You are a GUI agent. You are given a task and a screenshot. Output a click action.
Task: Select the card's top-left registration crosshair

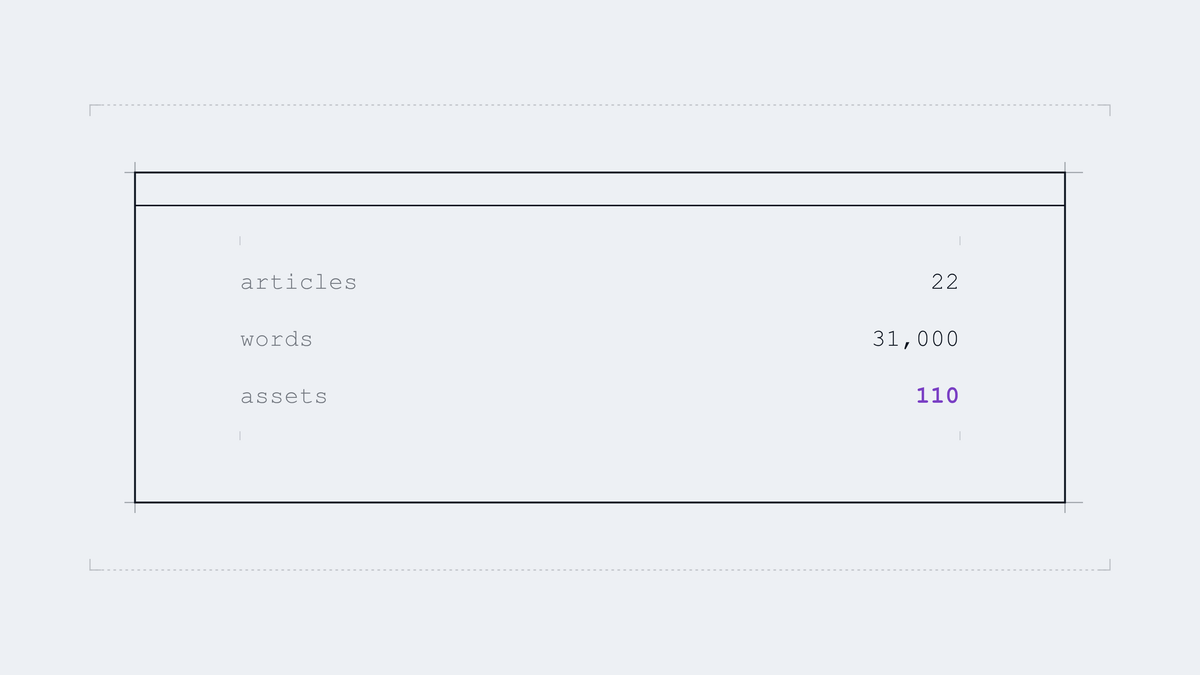point(135,173)
